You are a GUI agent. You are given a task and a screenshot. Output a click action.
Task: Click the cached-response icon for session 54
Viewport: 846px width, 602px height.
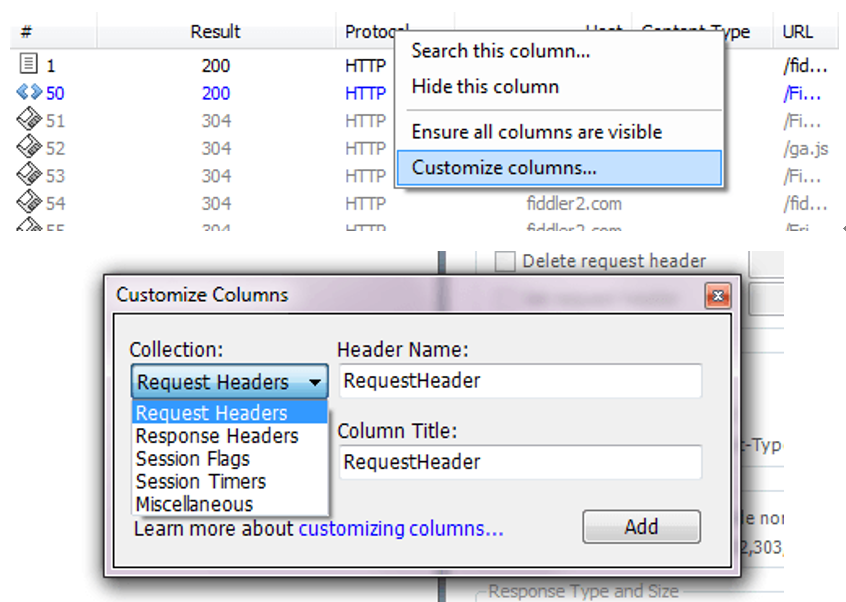click(x=29, y=202)
